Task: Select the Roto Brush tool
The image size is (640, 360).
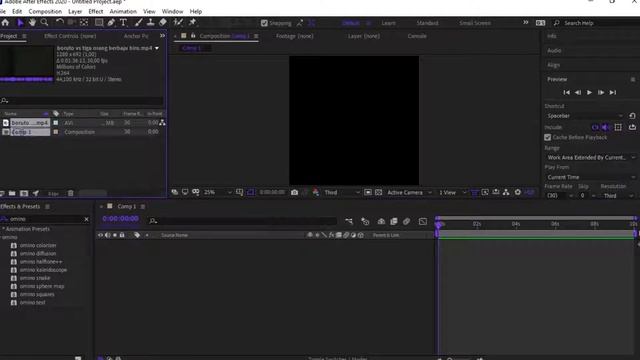Action: click(178, 22)
